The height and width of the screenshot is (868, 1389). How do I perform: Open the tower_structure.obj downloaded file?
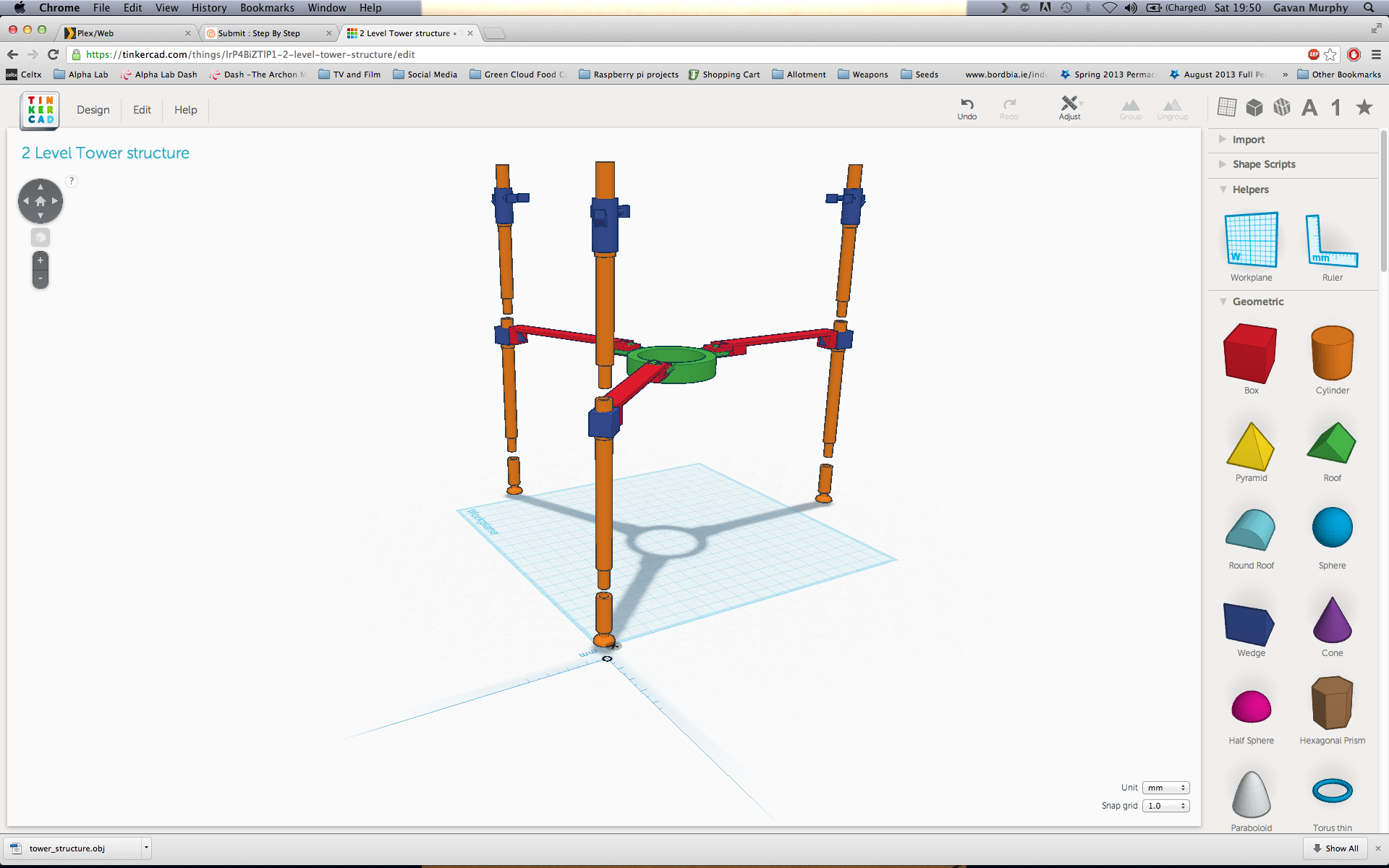tap(72, 848)
